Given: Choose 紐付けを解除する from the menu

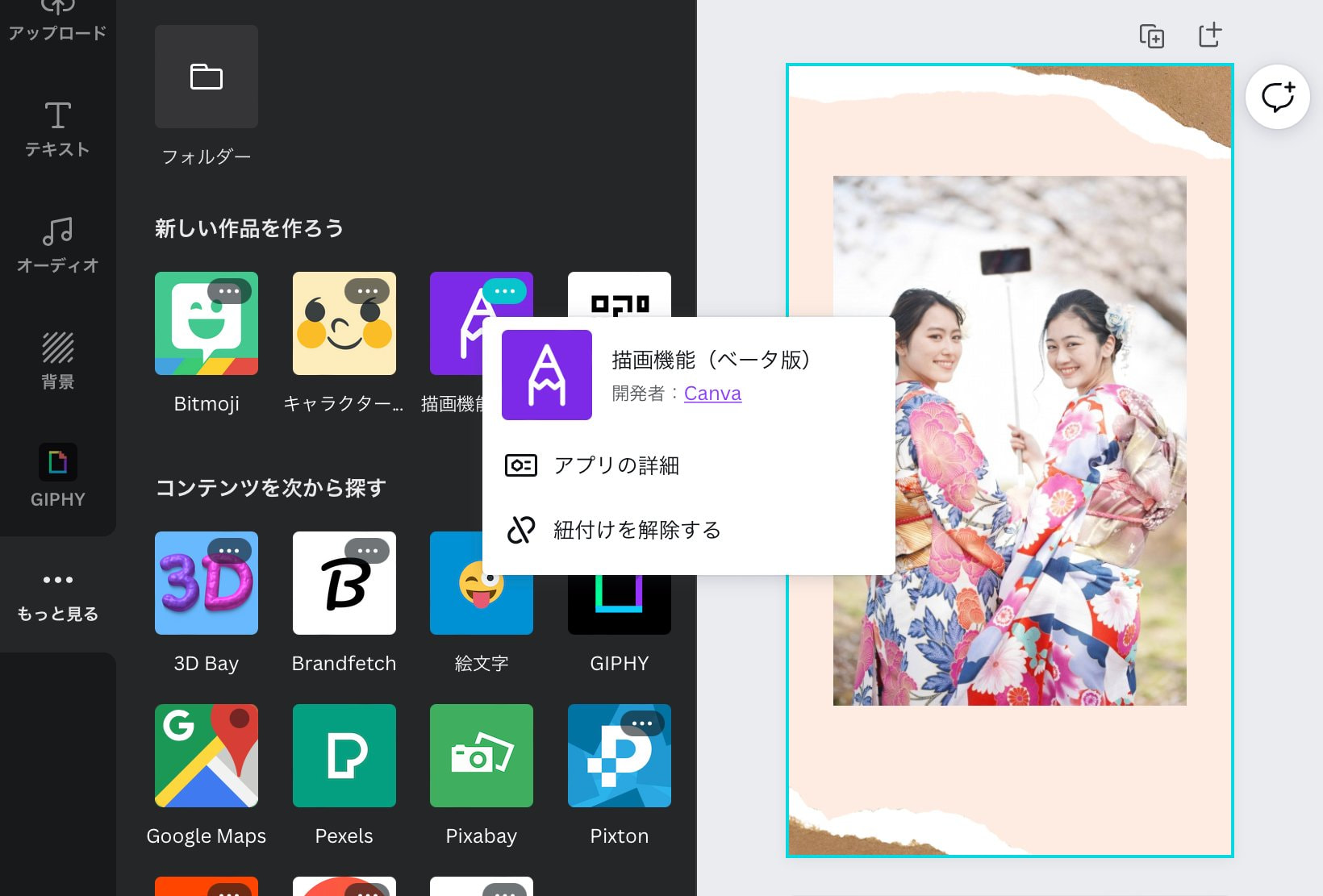Looking at the screenshot, I should (x=636, y=530).
